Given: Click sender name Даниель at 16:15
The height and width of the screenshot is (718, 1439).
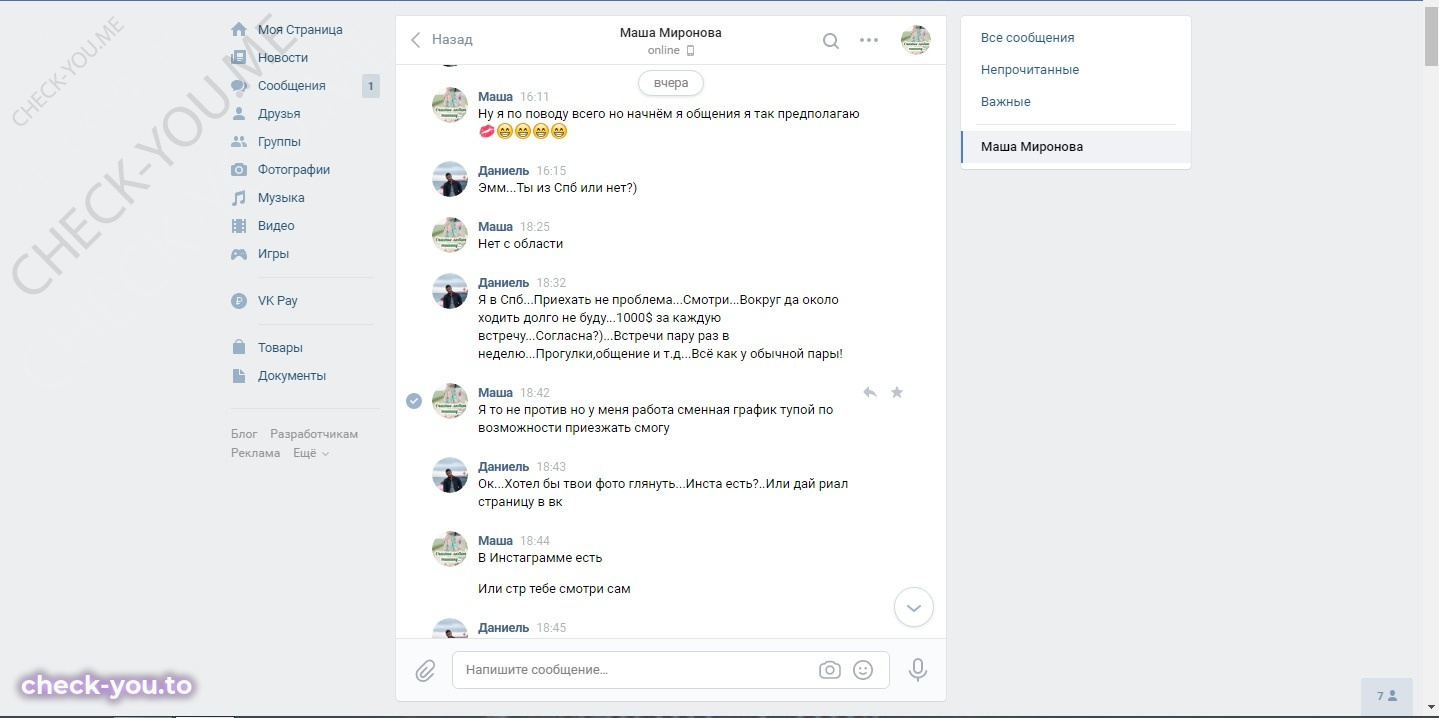Looking at the screenshot, I should pos(504,171).
